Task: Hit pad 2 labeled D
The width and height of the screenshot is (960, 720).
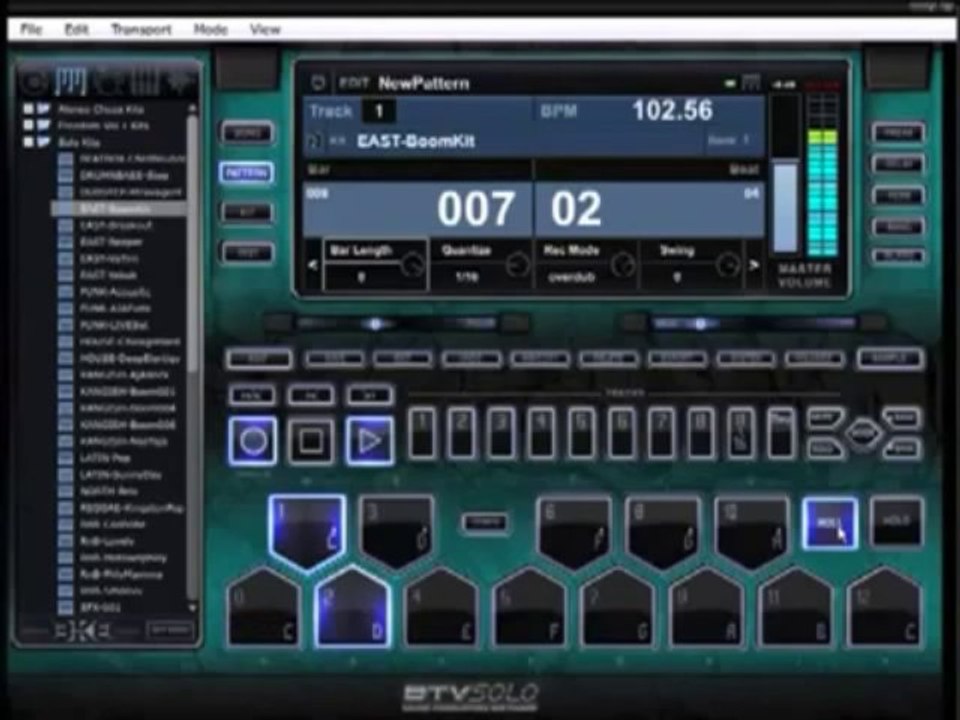Action: tap(353, 607)
